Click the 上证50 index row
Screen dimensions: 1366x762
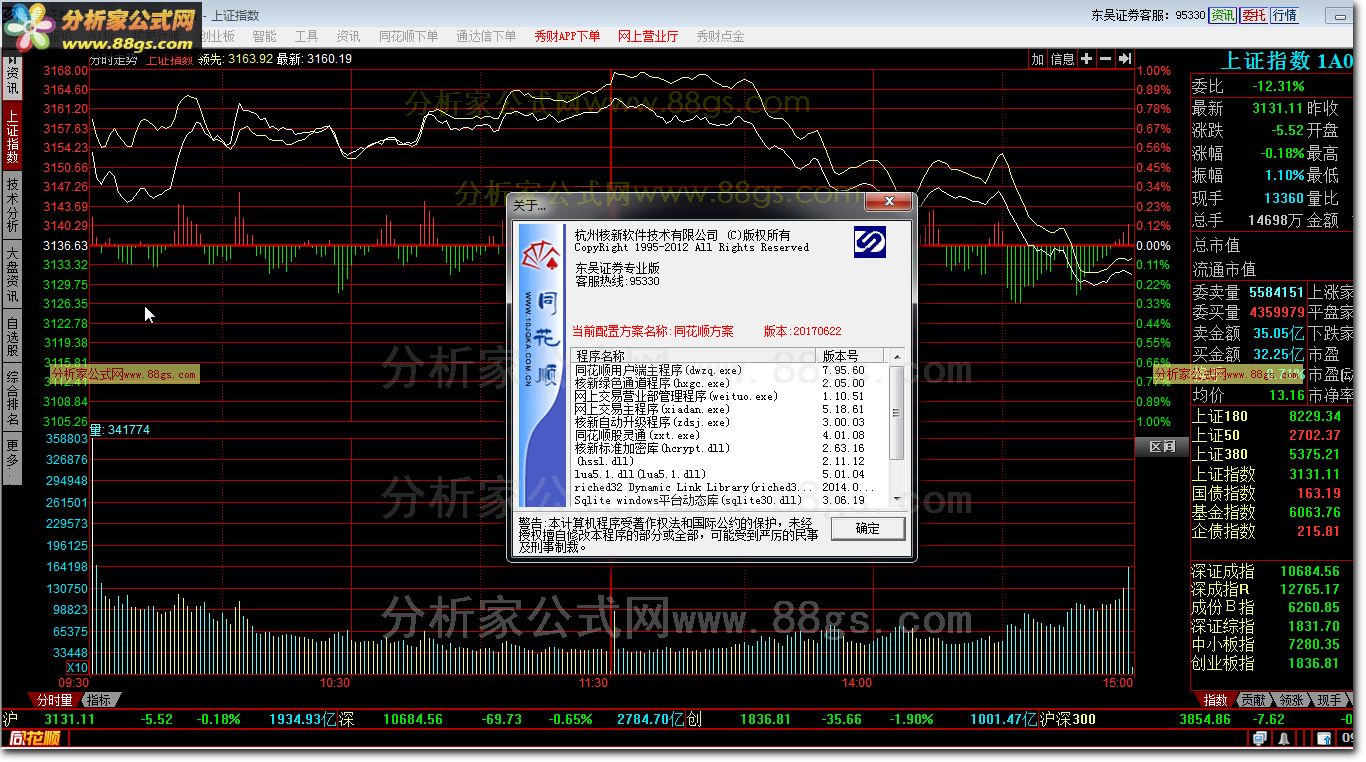click(1272, 435)
